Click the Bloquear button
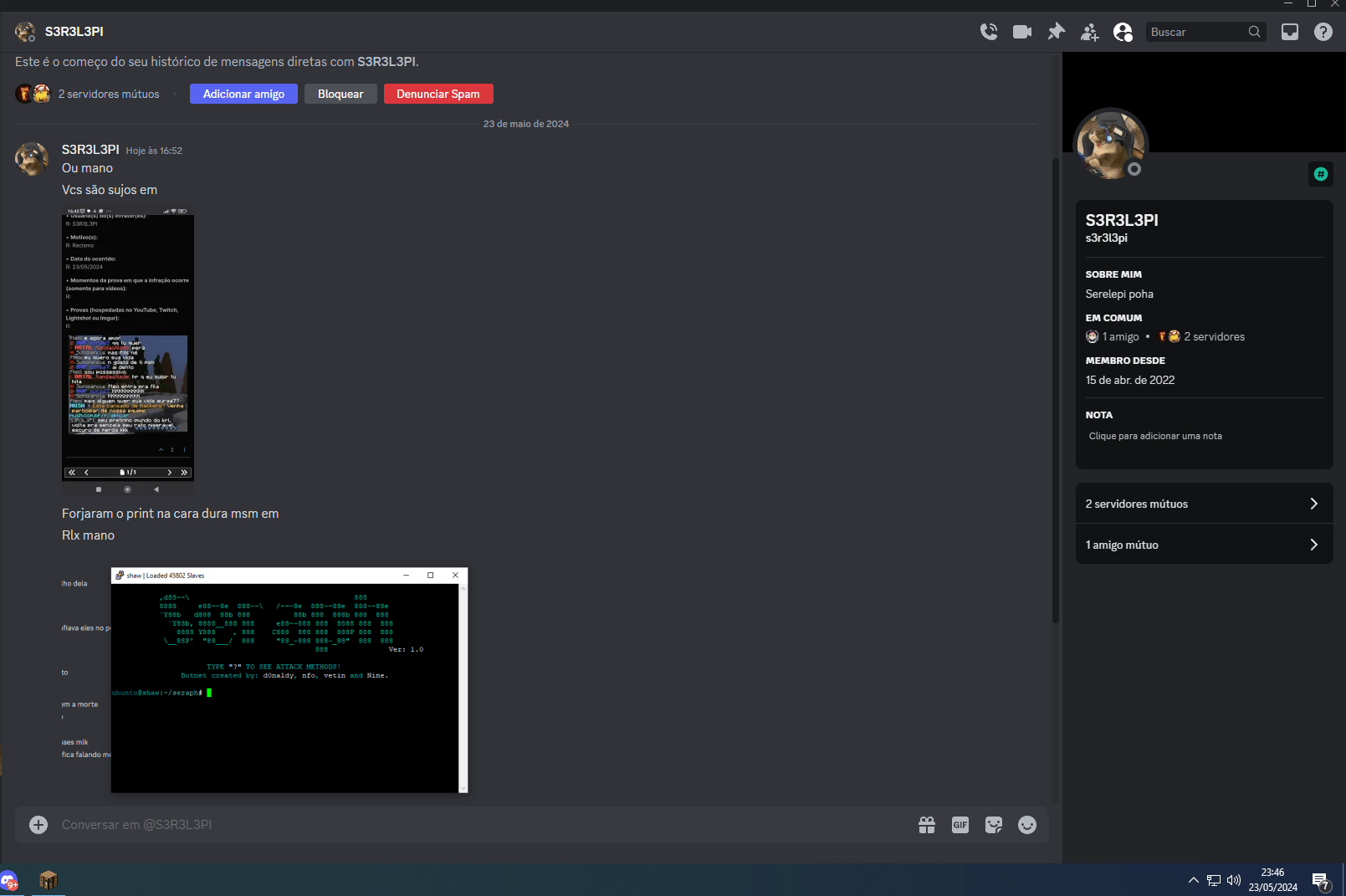 (x=340, y=94)
